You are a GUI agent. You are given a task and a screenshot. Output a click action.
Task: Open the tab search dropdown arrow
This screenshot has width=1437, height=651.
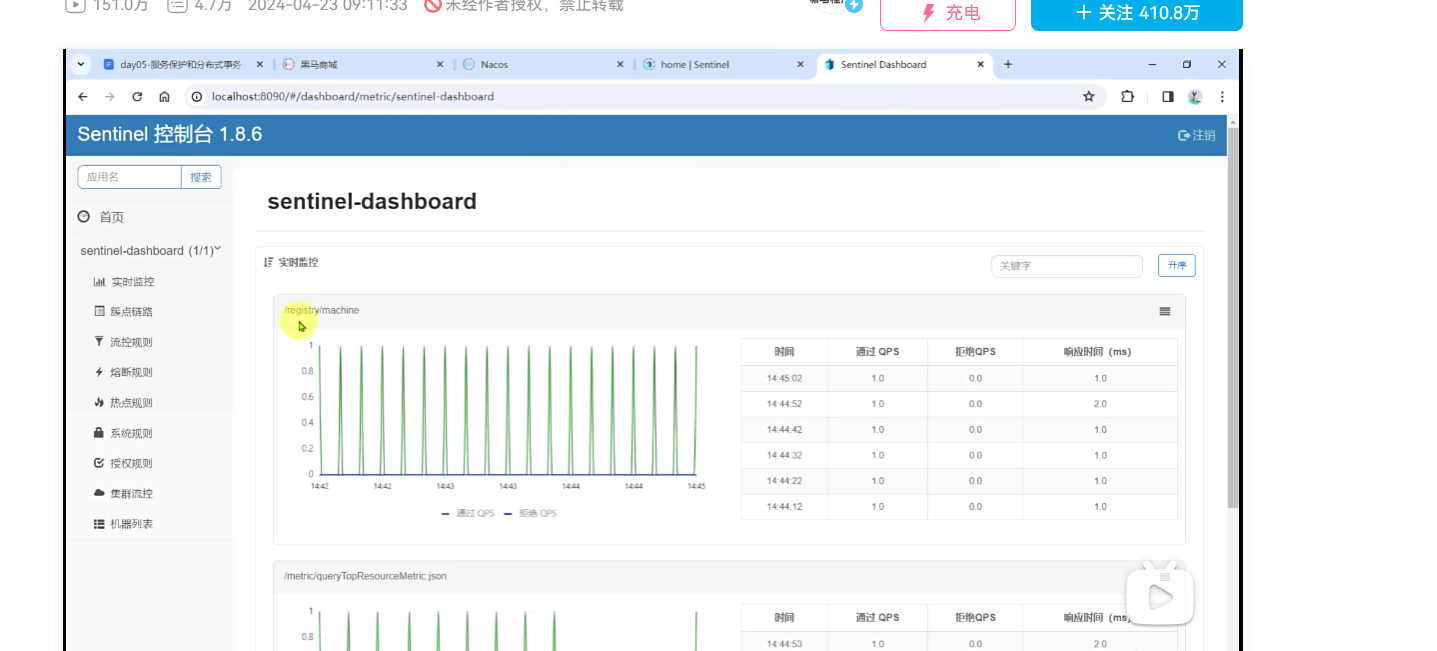pos(80,64)
